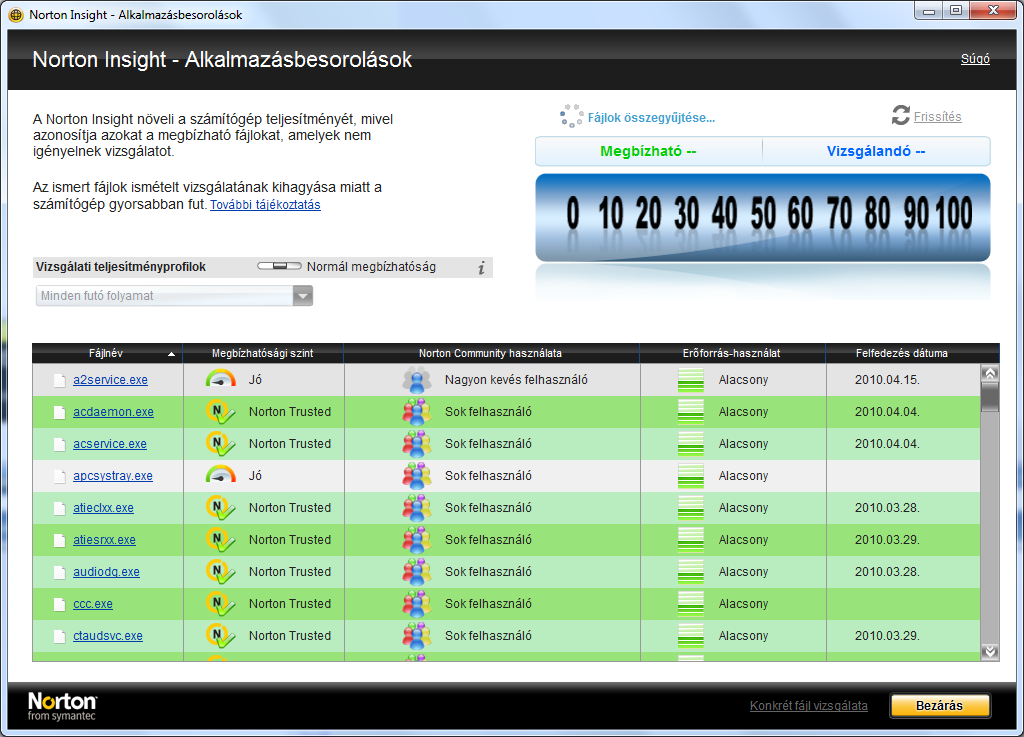Screen dimensions: 1024x737
Task: Click the community users icon for ccc.exe
Action: click(x=417, y=604)
